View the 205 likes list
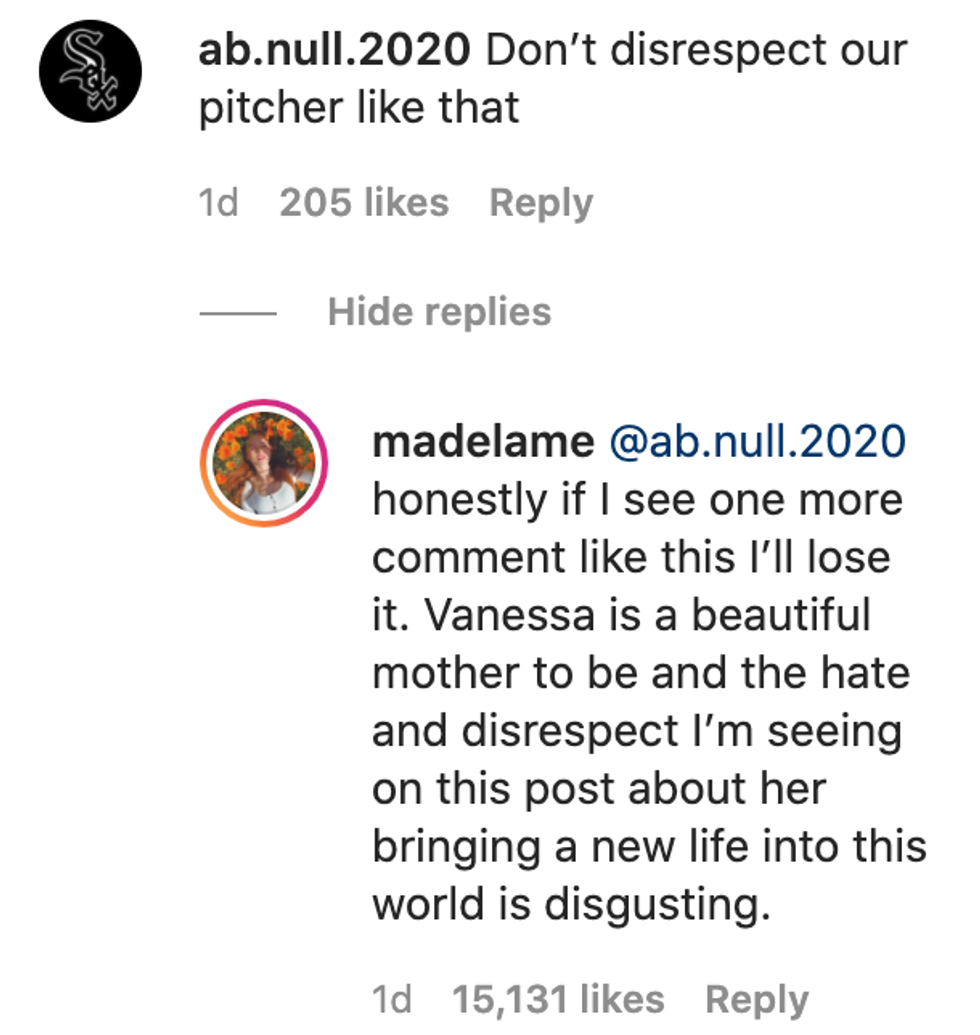The height and width of the screenshot is (1035, 980). click(364, 203)
